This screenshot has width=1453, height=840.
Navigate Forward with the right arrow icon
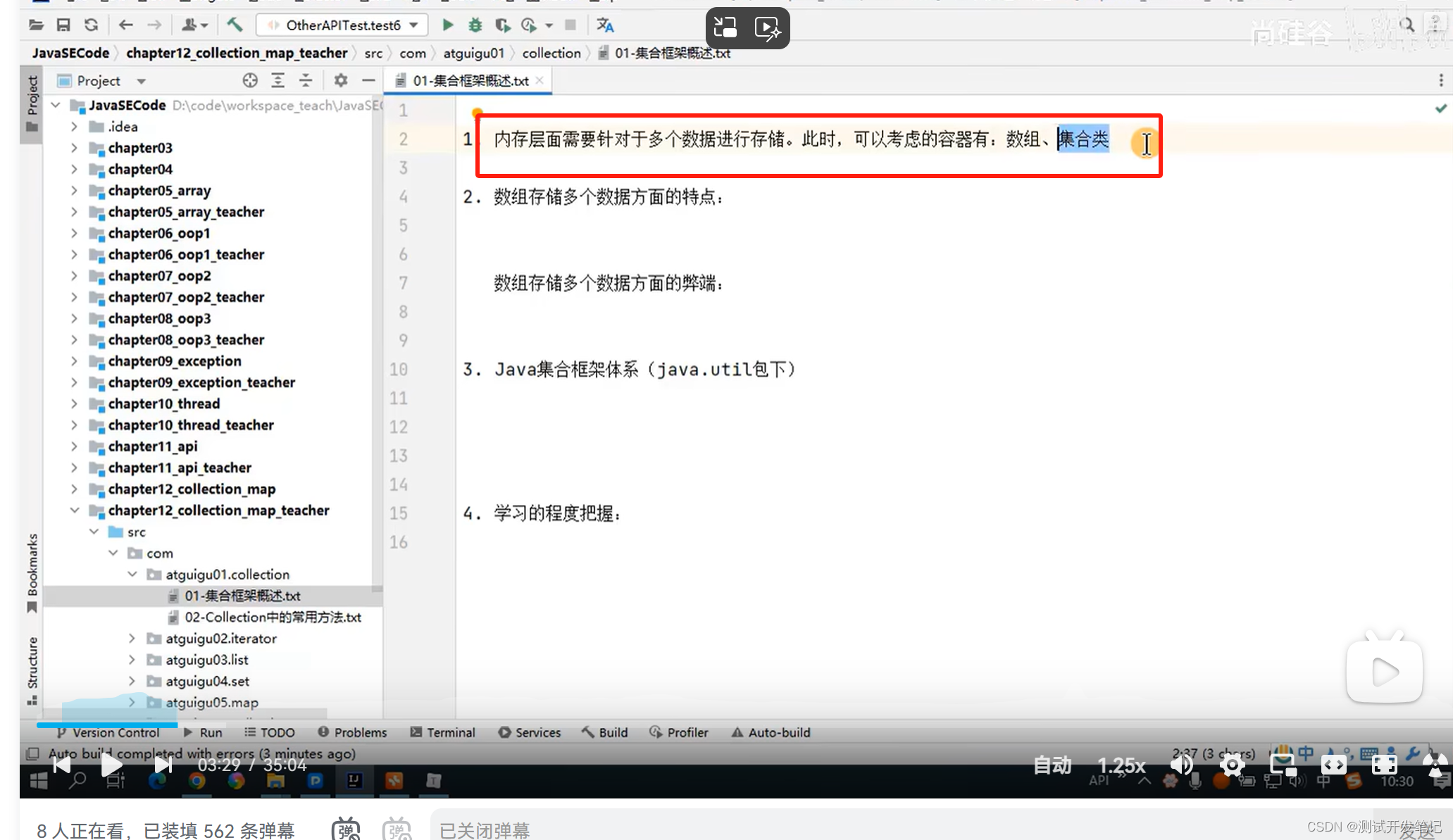coord(154,25)
